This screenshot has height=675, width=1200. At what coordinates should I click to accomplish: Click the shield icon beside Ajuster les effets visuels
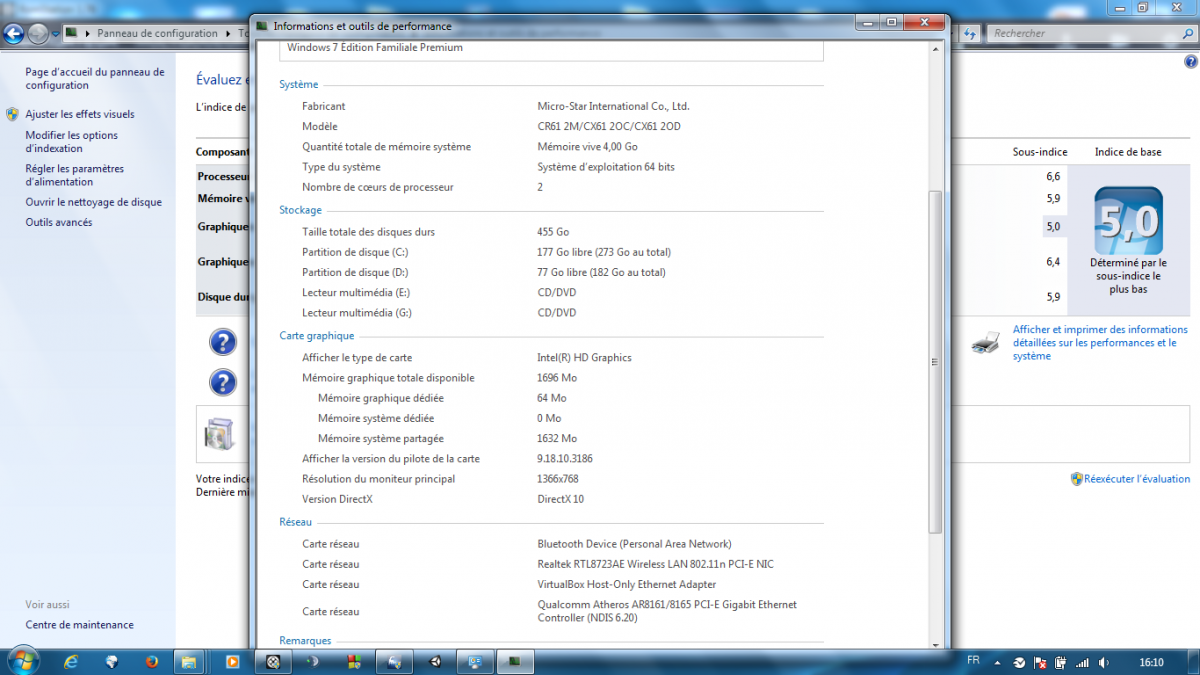point(12,114)
